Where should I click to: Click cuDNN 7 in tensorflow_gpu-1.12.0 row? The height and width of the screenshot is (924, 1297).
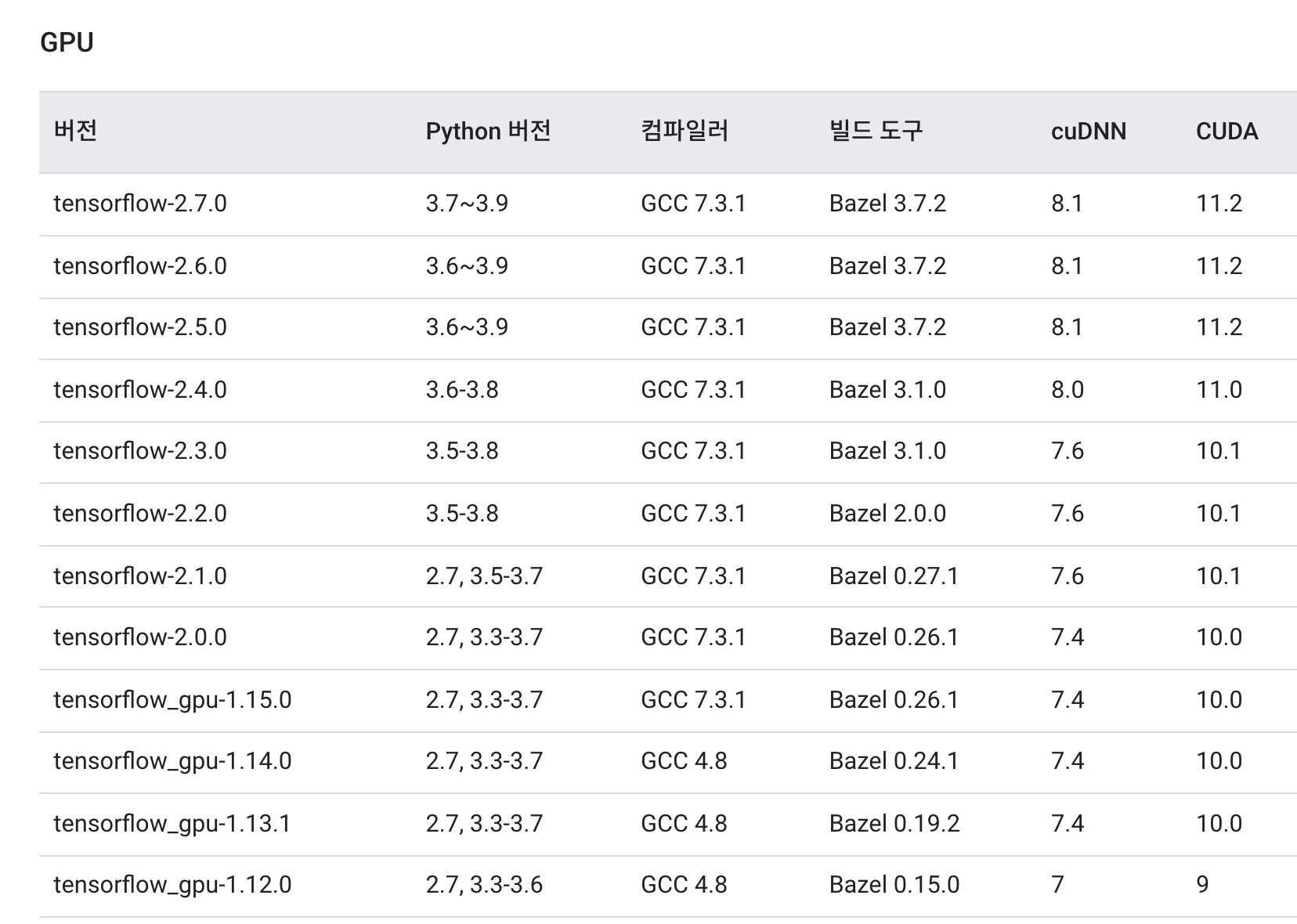coord(1058,885)
